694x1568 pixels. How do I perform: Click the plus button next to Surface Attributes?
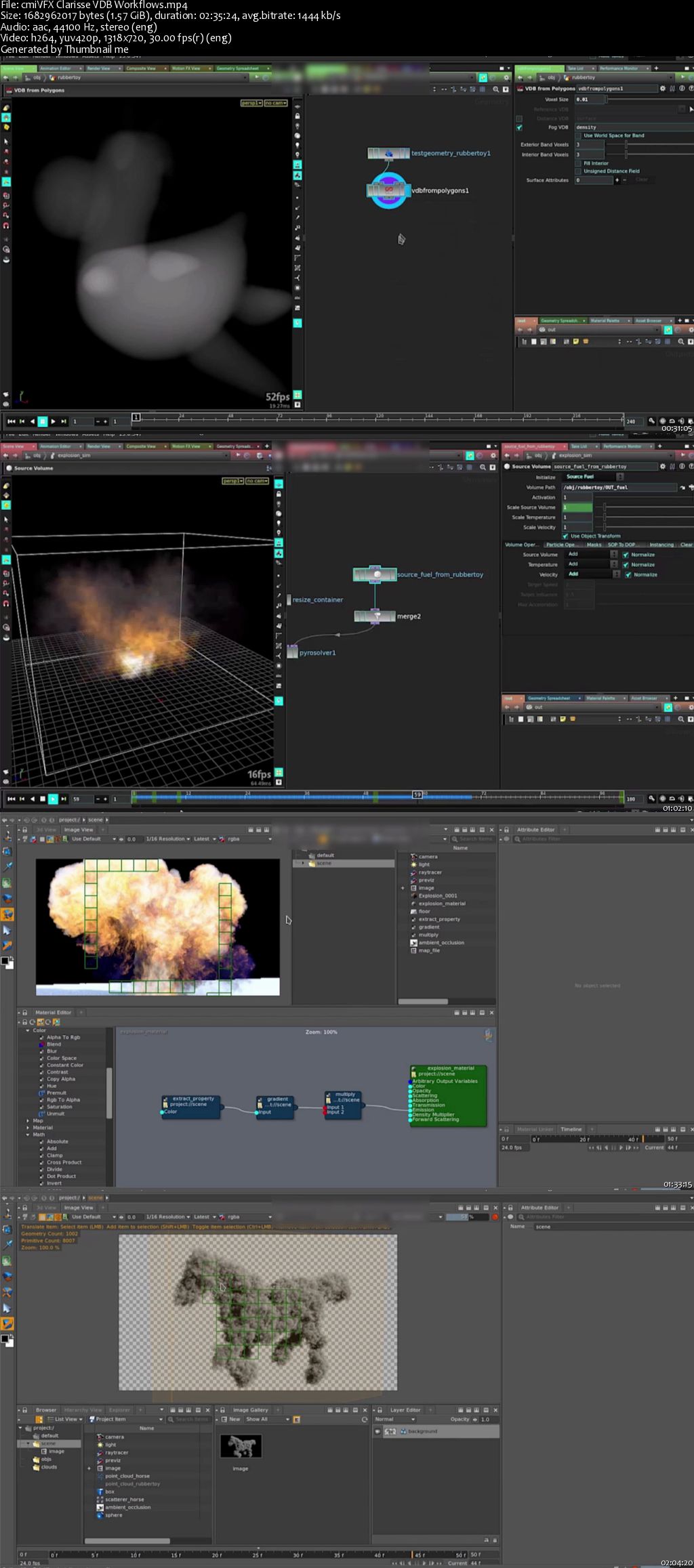click(x=616, y=180)
